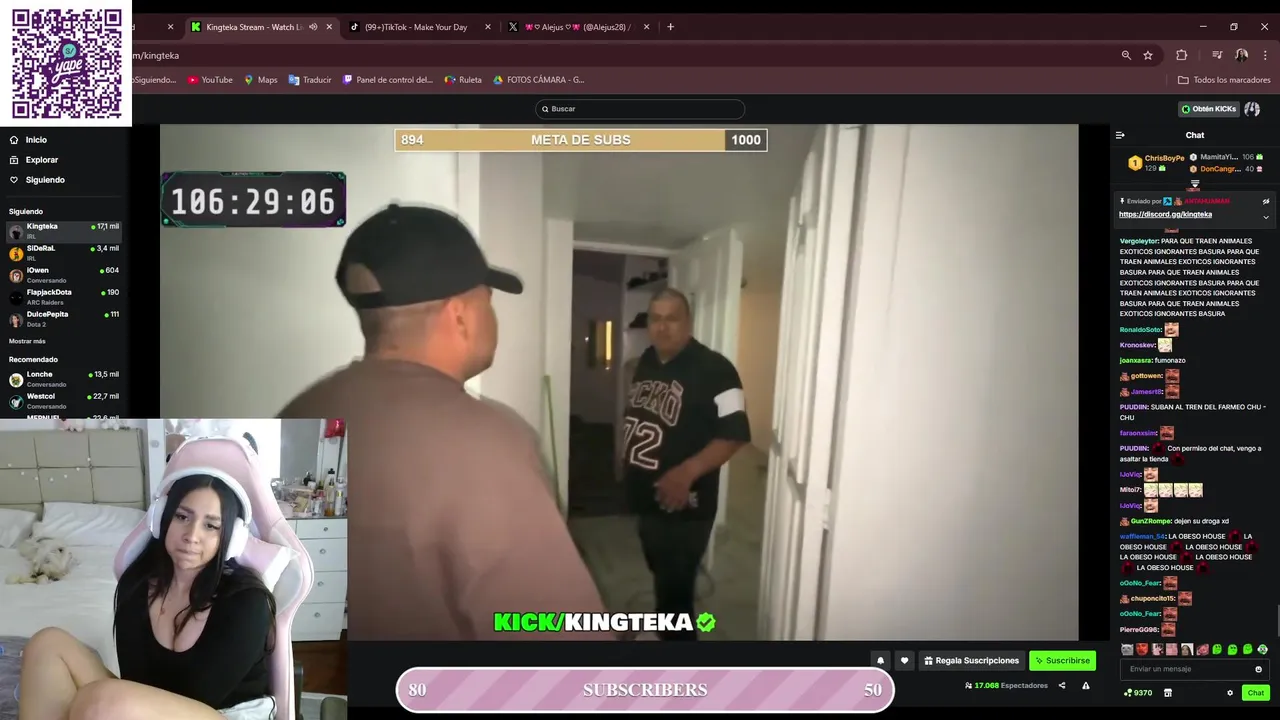Pick the last green emote in quick row
Viewport: 1280px width, 720px height.
coord(1262,650)
